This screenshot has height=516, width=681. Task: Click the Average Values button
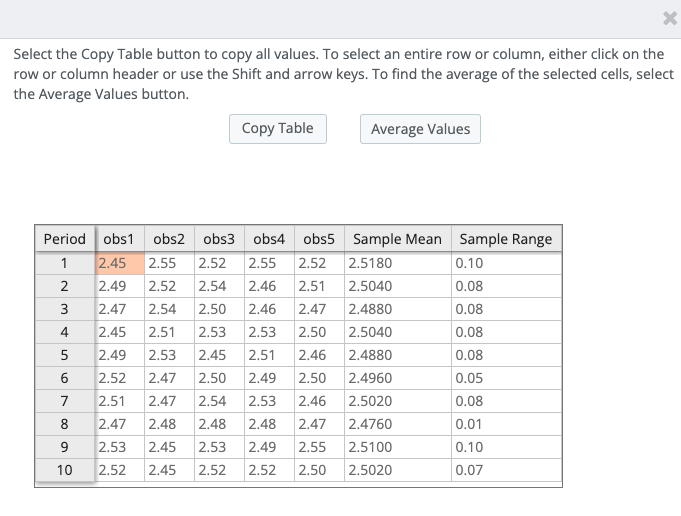[420, 129]
